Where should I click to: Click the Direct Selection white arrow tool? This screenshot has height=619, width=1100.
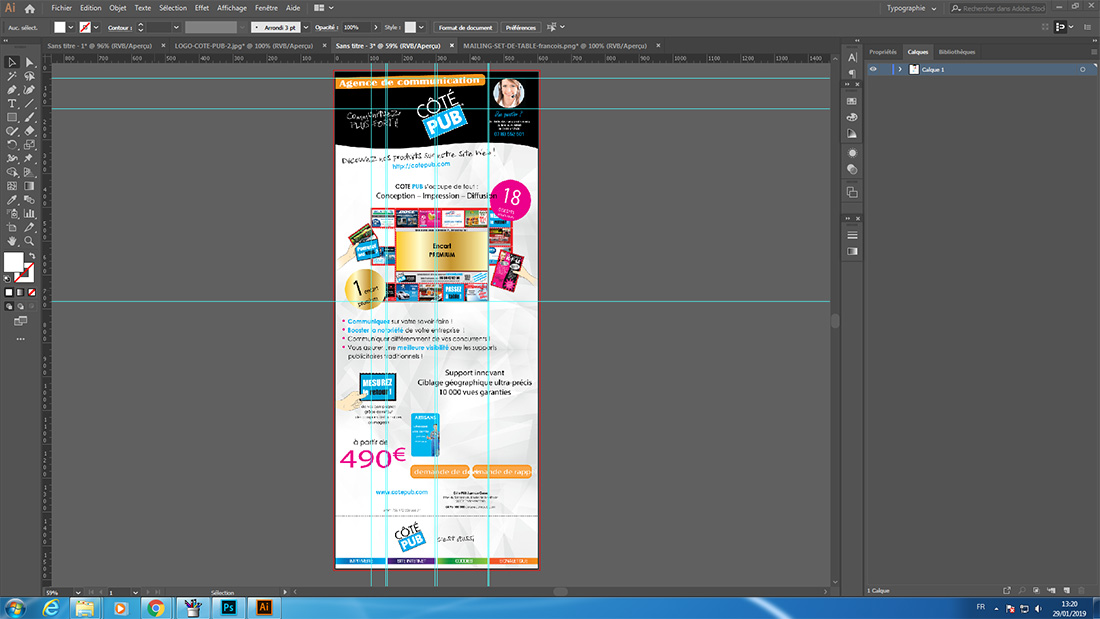point(30,62)
